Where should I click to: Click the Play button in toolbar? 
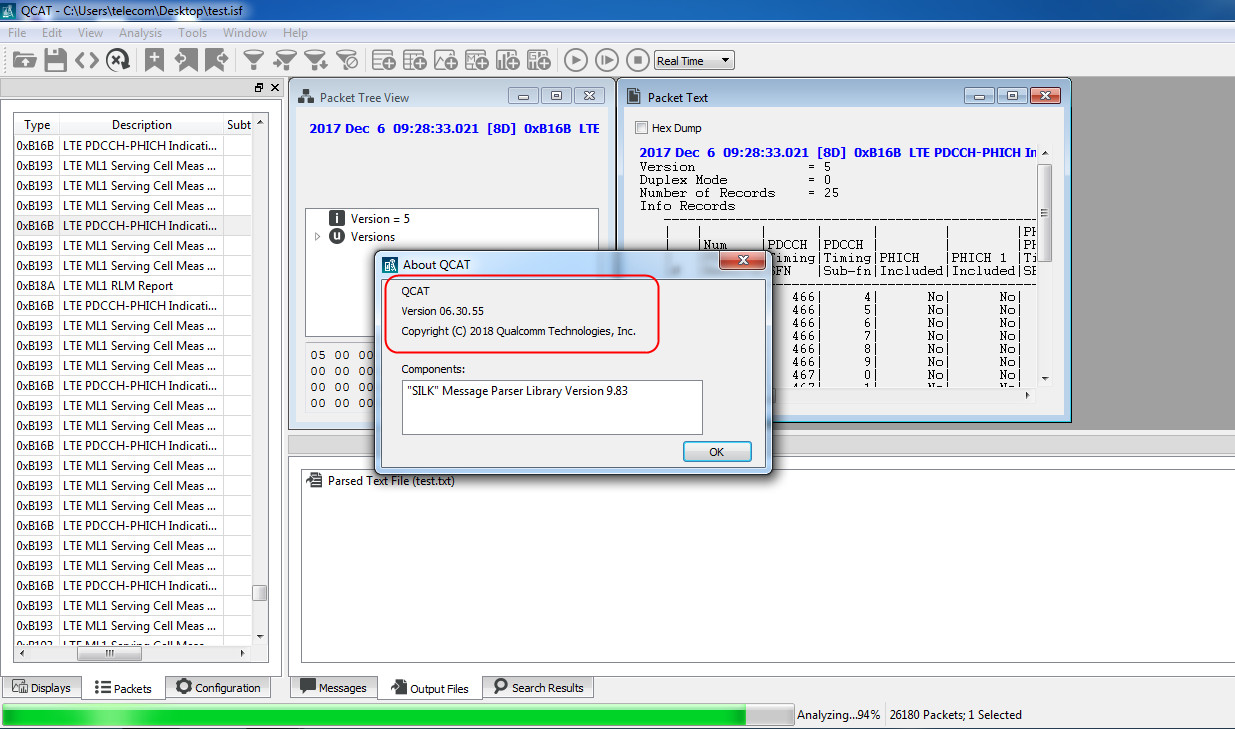point(575,60)
